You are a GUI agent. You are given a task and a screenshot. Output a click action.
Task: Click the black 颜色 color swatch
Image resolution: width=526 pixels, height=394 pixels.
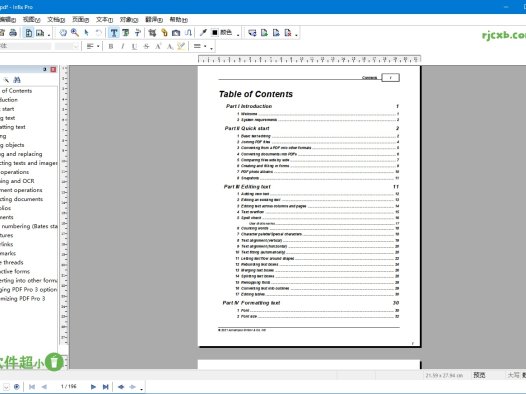(215, 33)
